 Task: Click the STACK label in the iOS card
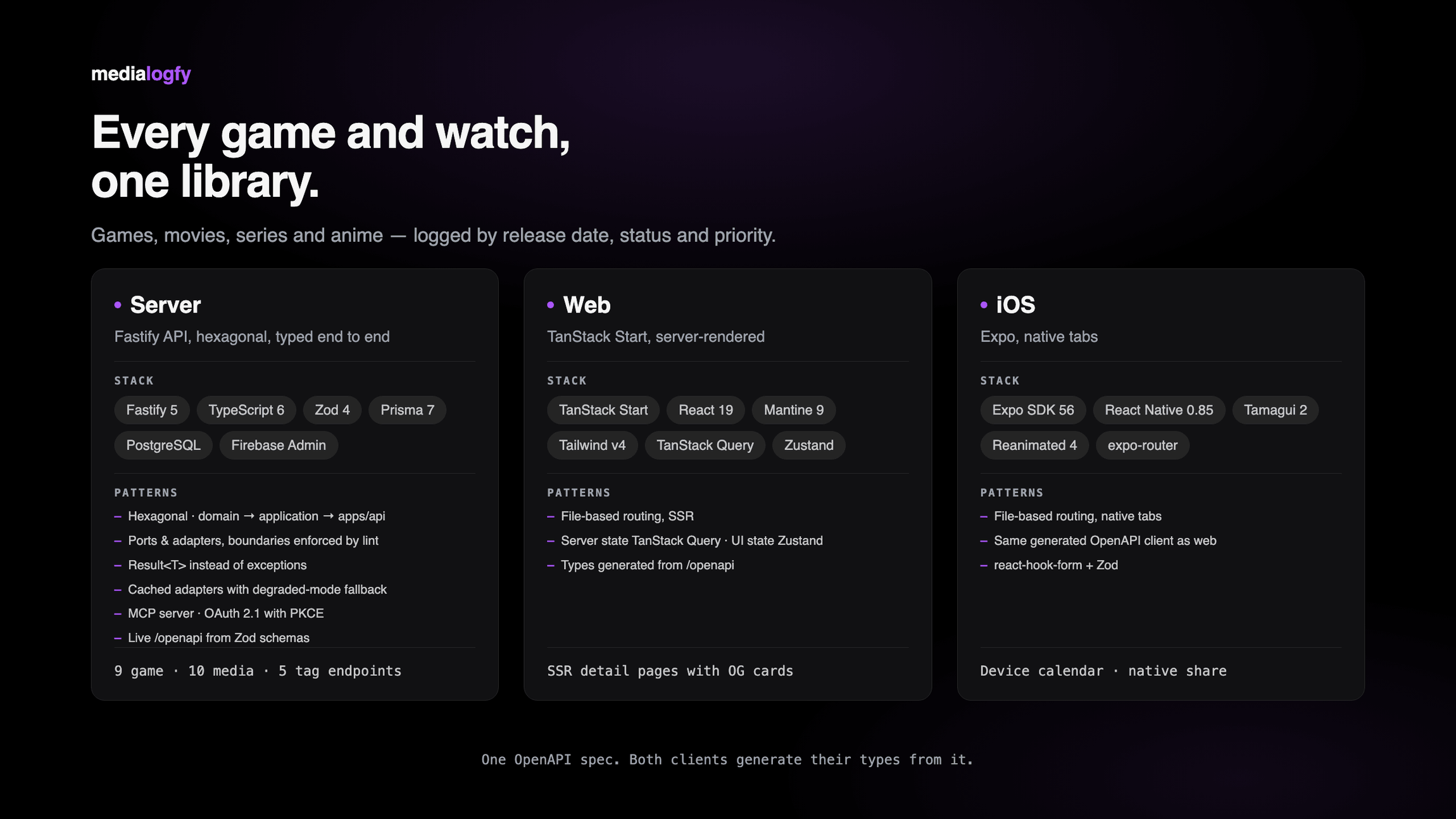[x=1000, y=380]
